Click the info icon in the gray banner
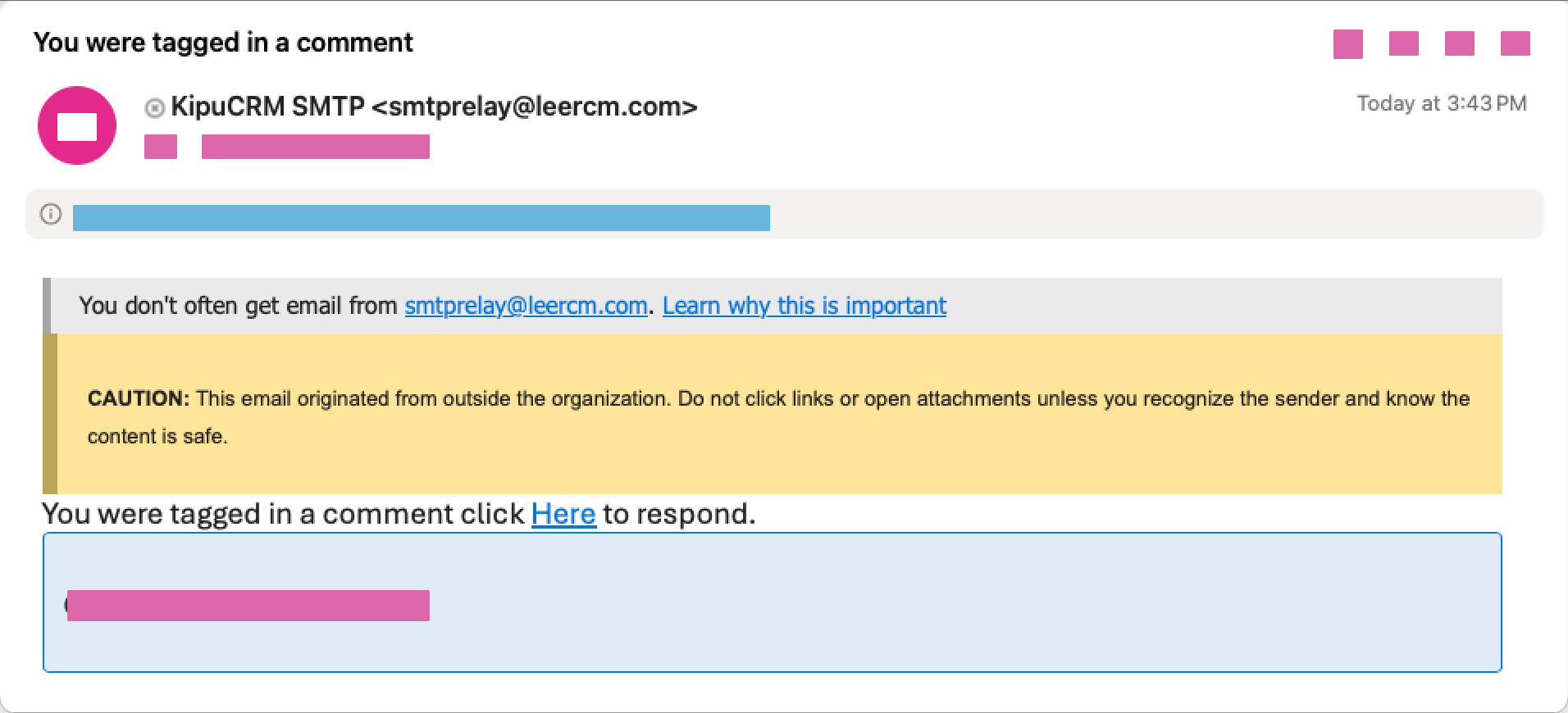1568x713 pixels. click(x=51, y=214)
